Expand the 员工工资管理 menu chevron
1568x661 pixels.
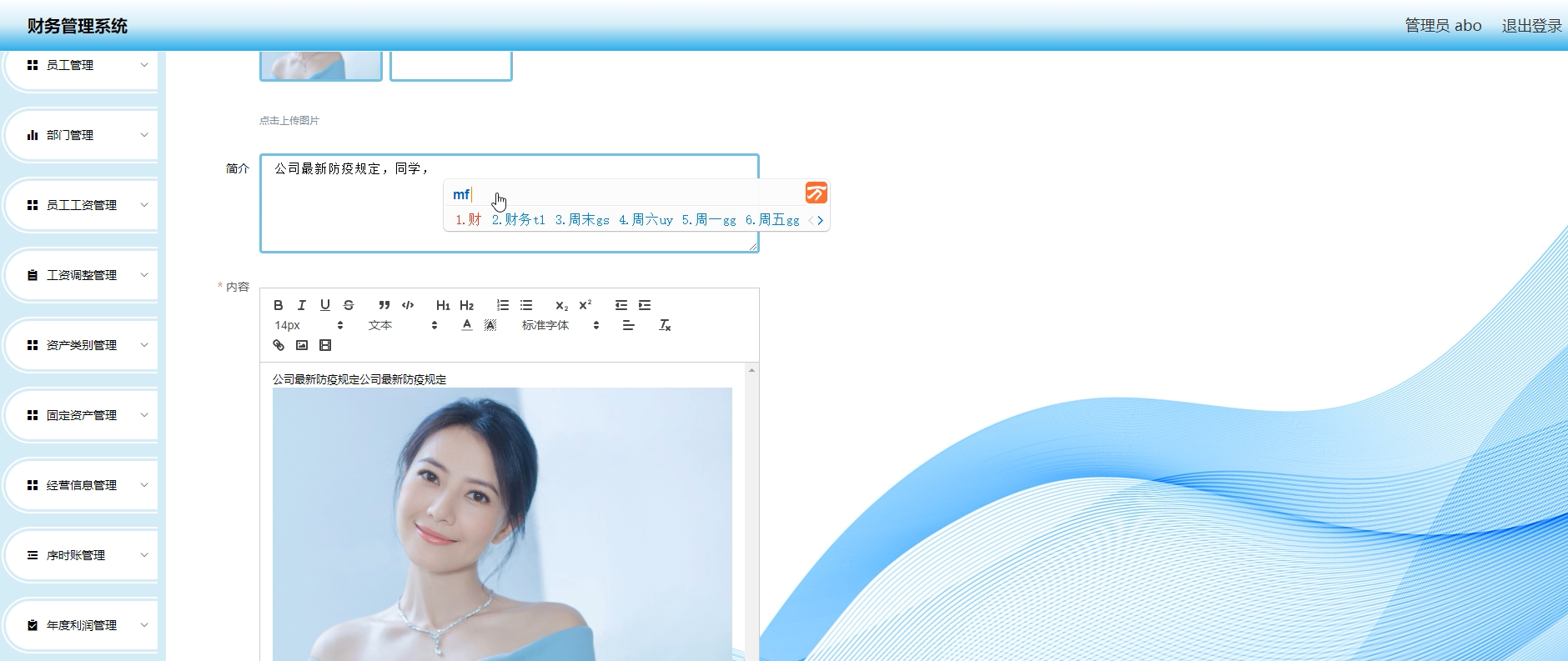[x=144, y=205]
